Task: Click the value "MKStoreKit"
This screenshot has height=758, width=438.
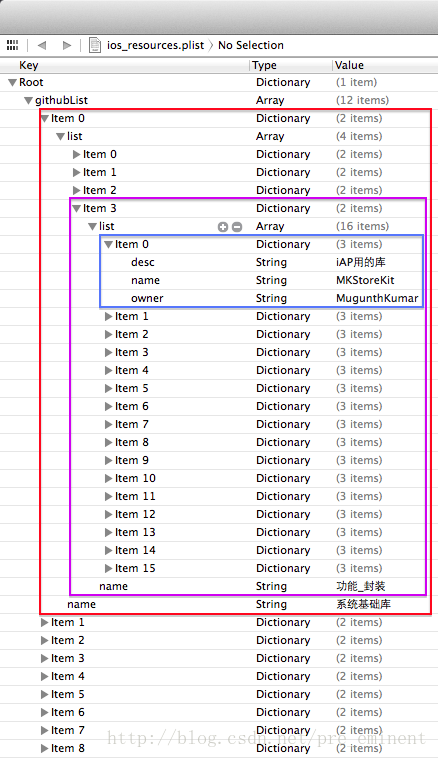Action: click(x=365, y=280)
